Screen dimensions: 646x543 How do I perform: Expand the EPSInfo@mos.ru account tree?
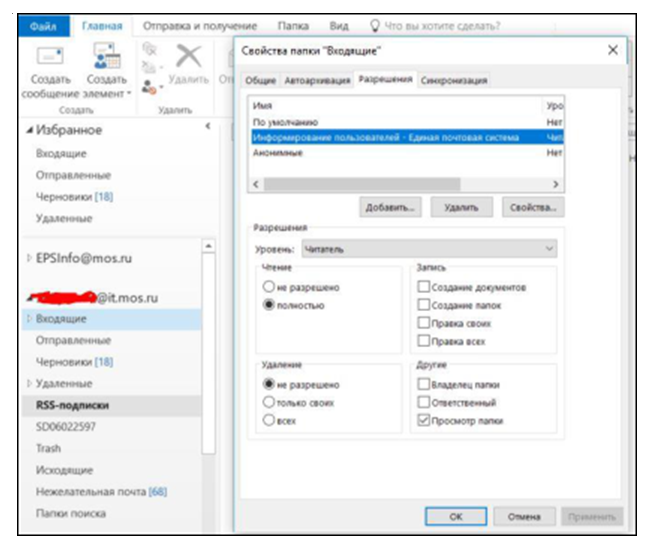point(28,258)
